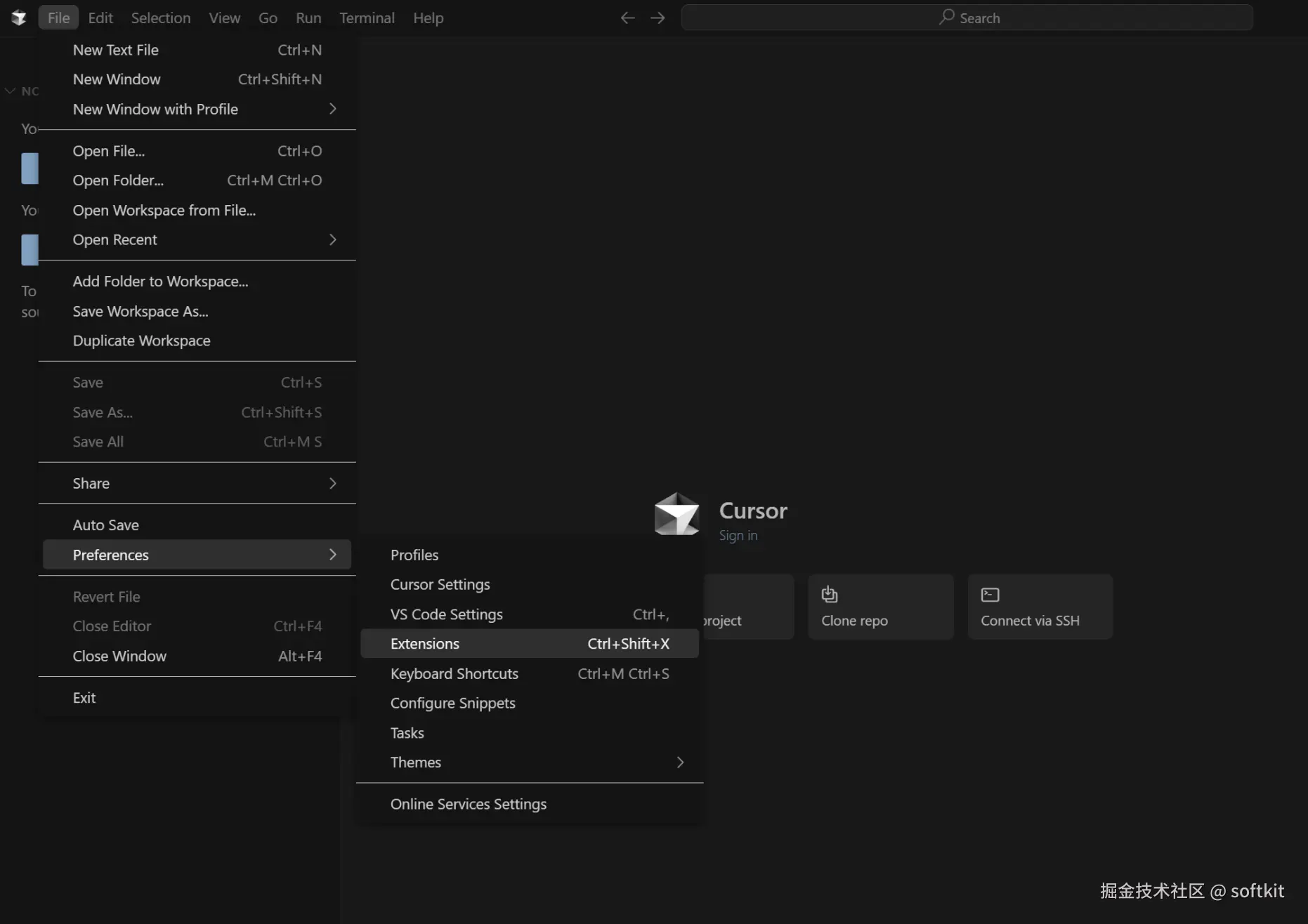Open the Help menu
The width and height of the screenshot is (1308, 924).
coord(428,18)
